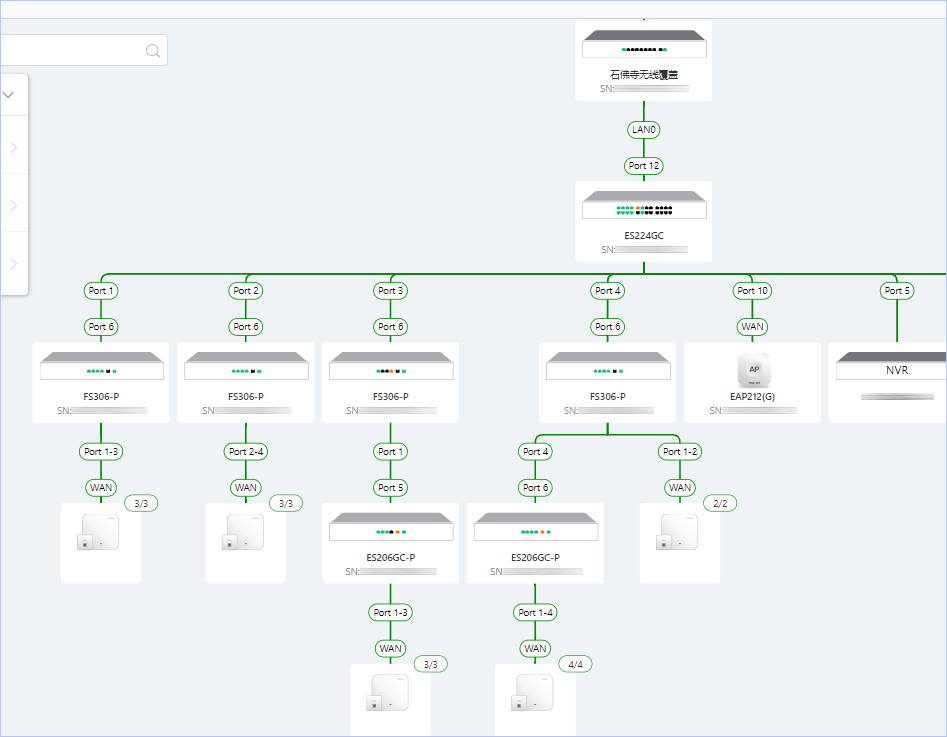Expand the topmost right-chevron row in left panel

coord(14,147)
